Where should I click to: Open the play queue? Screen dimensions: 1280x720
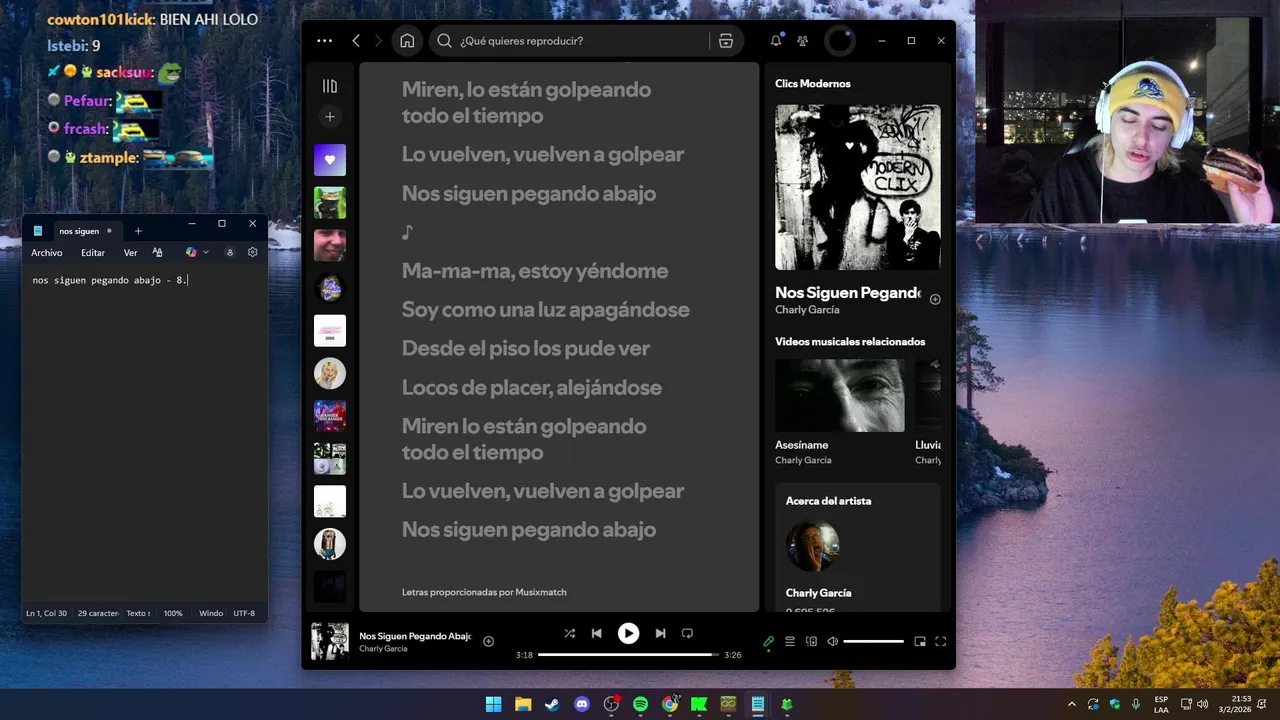(x=790, y=641)
